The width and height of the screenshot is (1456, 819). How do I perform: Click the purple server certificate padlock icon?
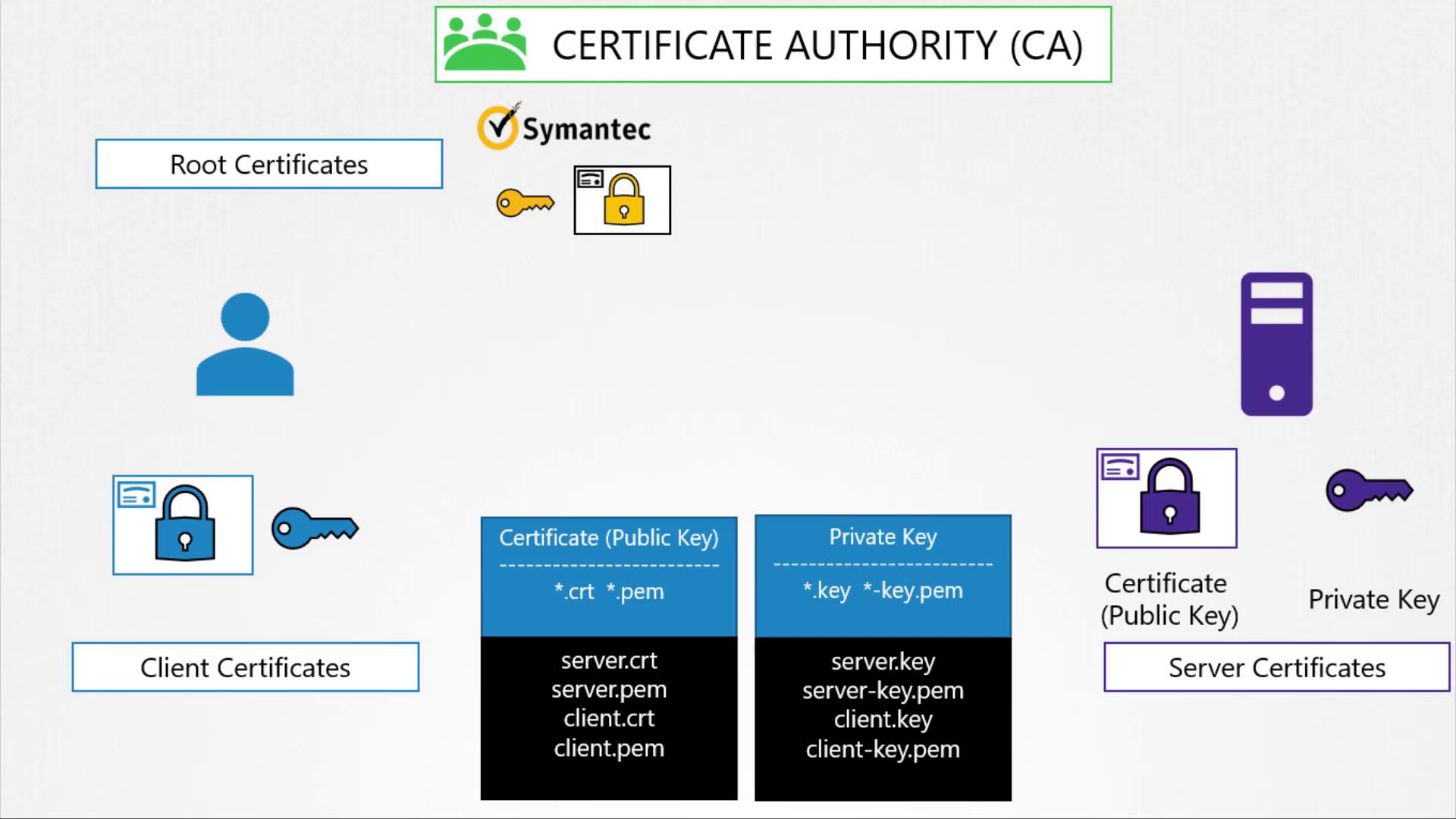[x=1166, y=498]
